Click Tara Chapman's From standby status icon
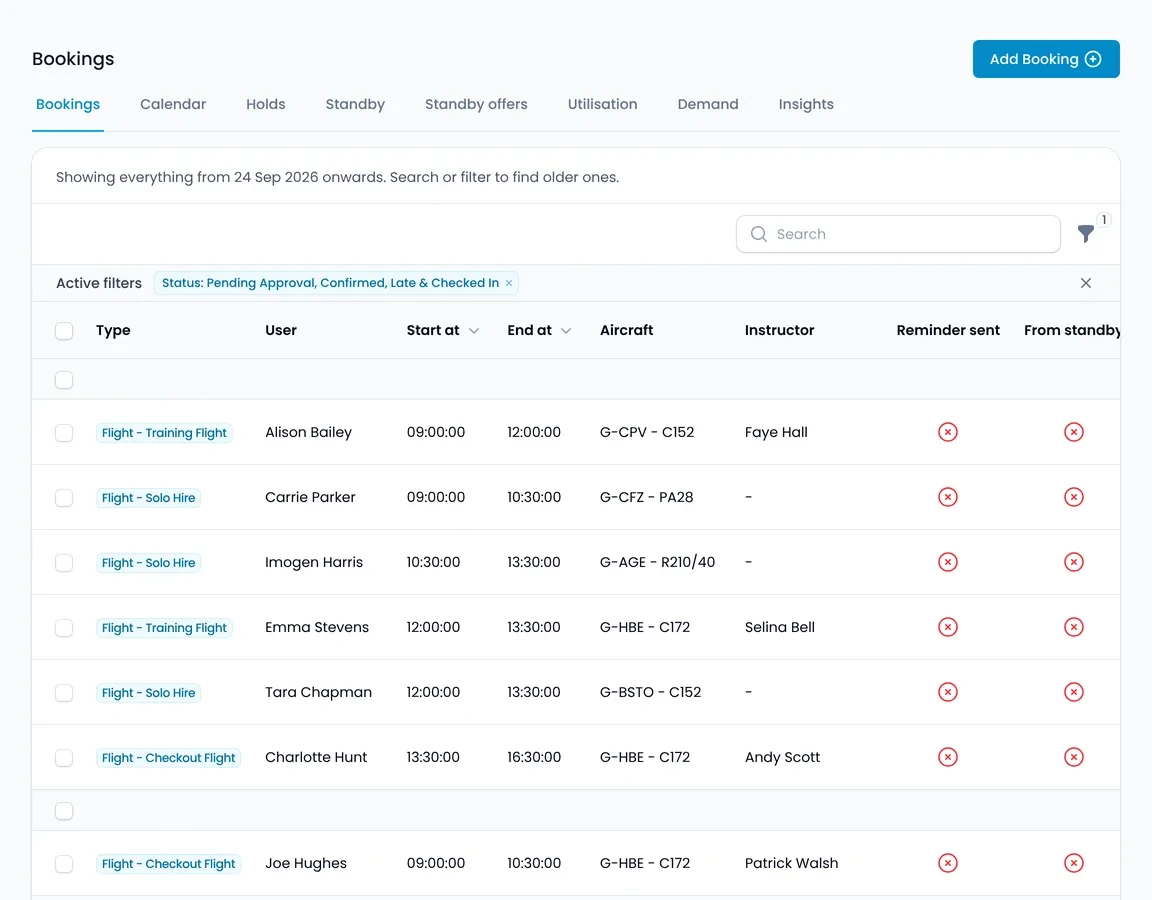 [1073, 692]
